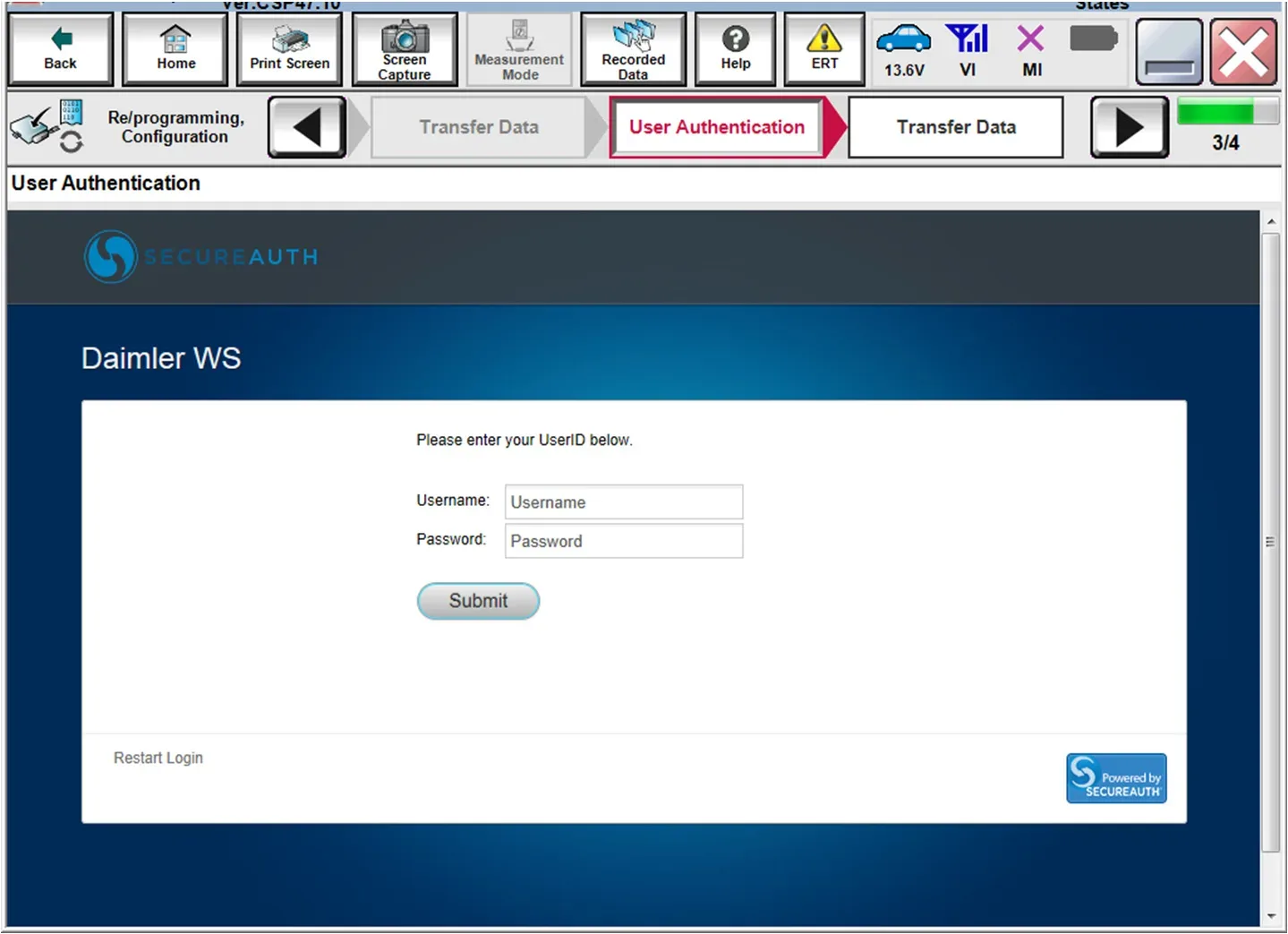Open Measurement Mode
This screenshot has width=1288, height=934.
[519, 49]
